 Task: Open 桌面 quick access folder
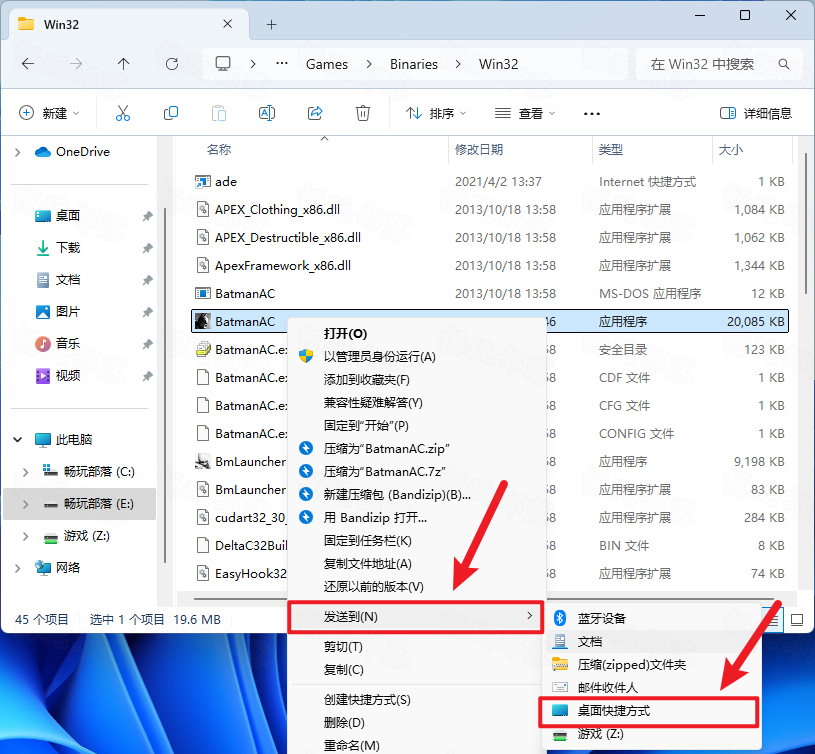[68, 216]
